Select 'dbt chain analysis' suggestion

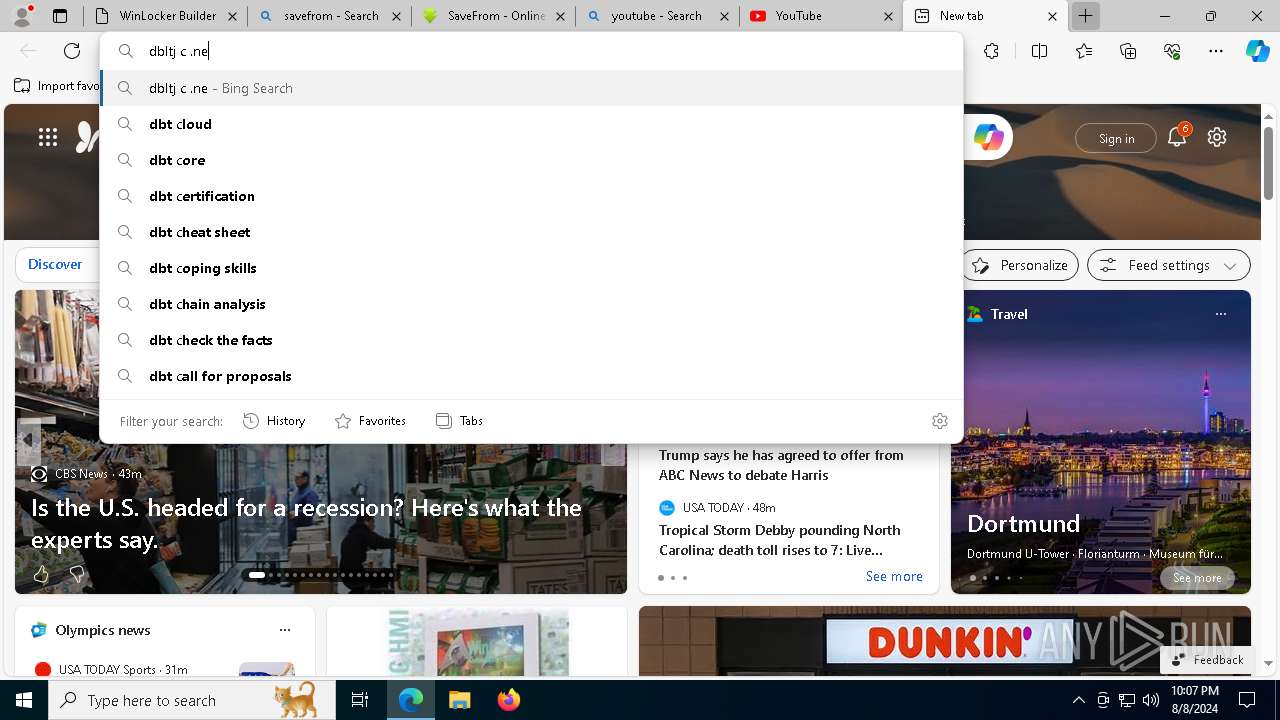point(531,304)
